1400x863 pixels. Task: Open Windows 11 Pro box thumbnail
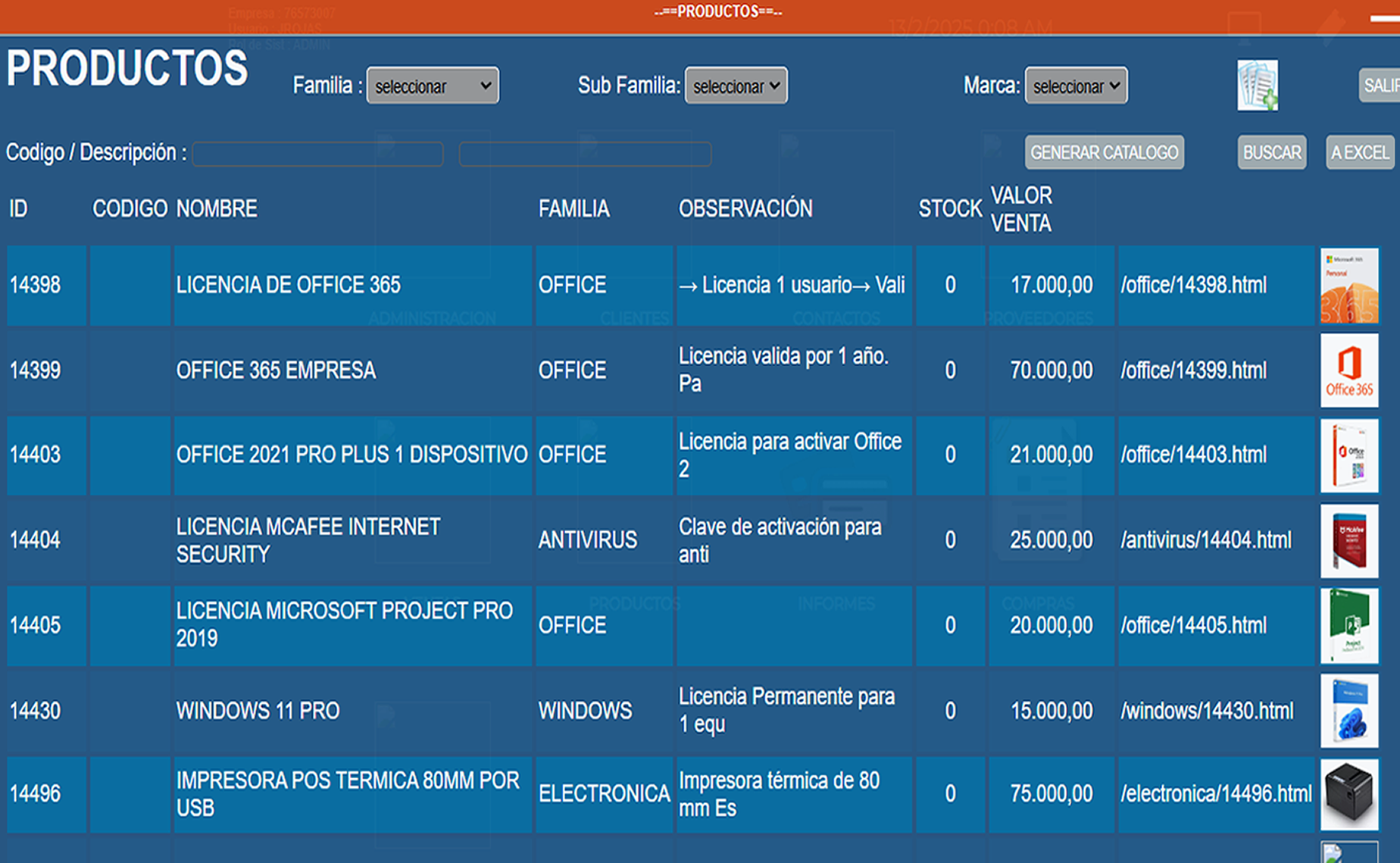coord(1349,711)
